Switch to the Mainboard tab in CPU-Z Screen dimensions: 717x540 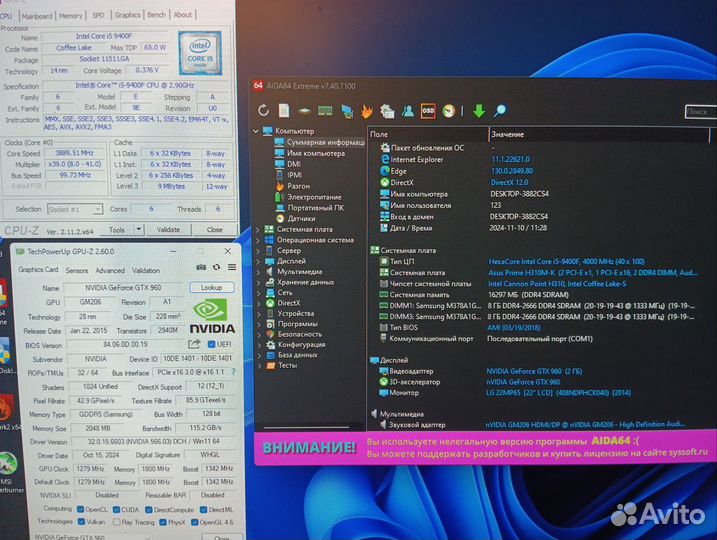37,16
